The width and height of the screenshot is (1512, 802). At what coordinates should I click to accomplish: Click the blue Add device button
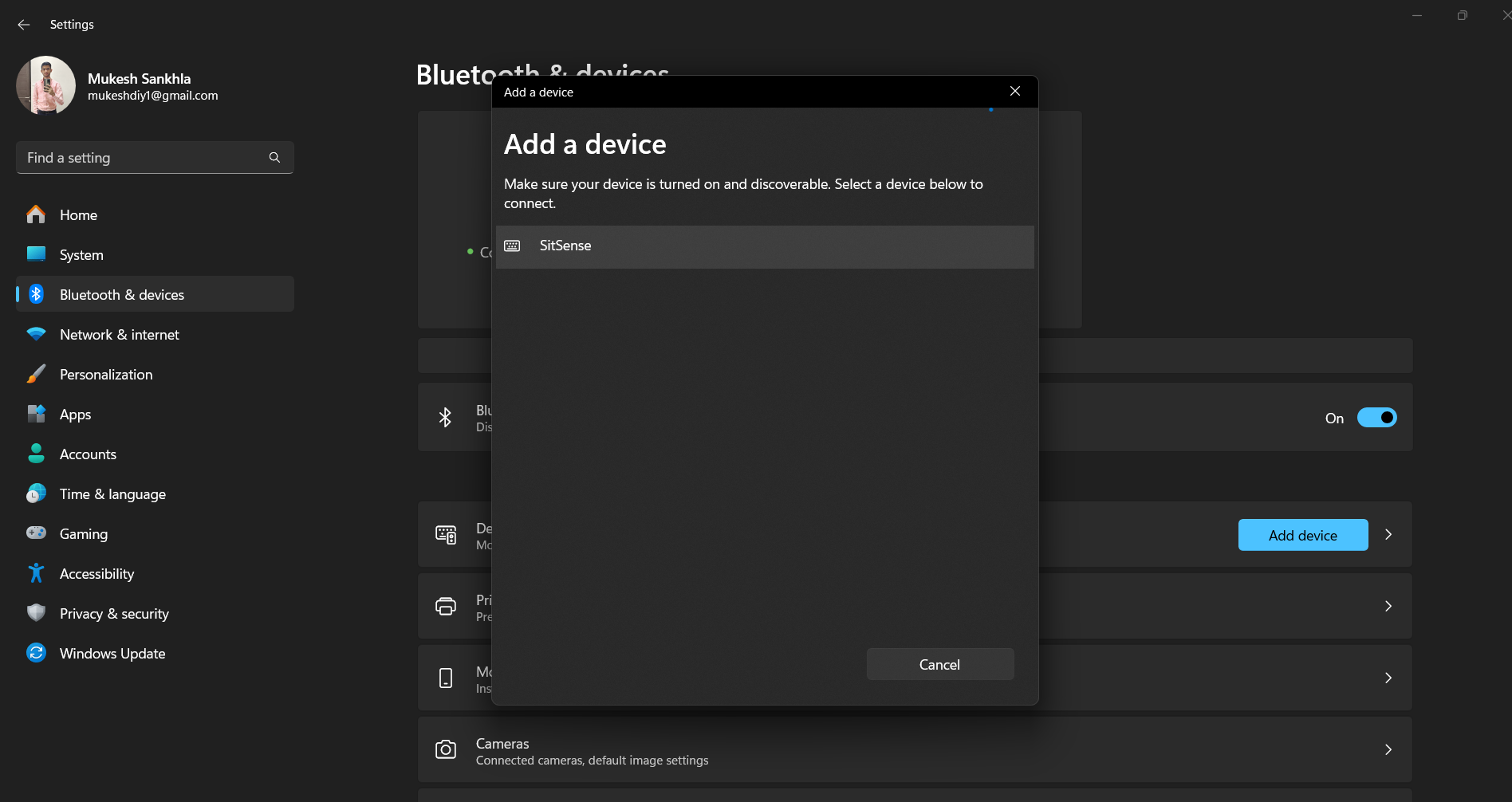point(1303,535)
